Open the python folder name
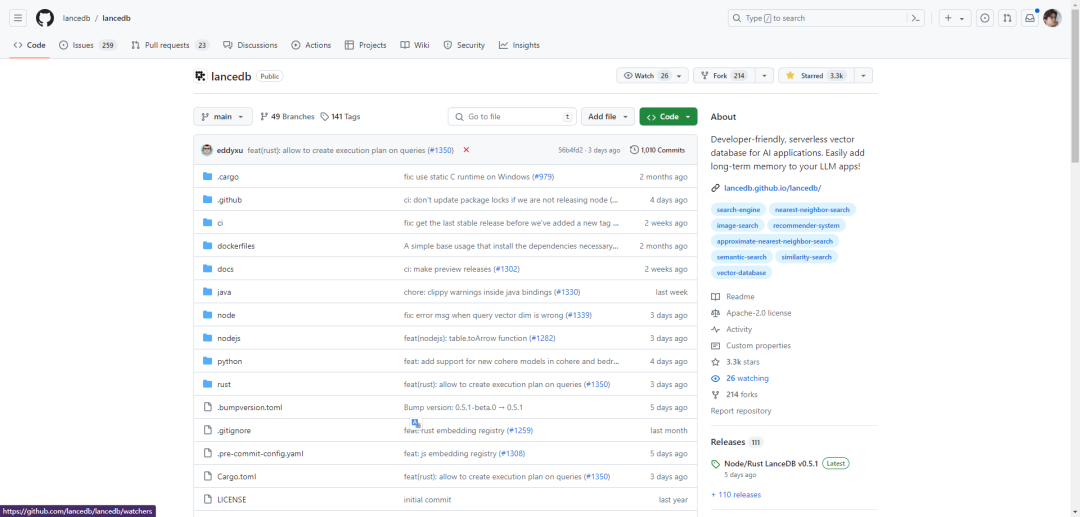The width and height of the screenshot is (1080, 517). [229, 361]
